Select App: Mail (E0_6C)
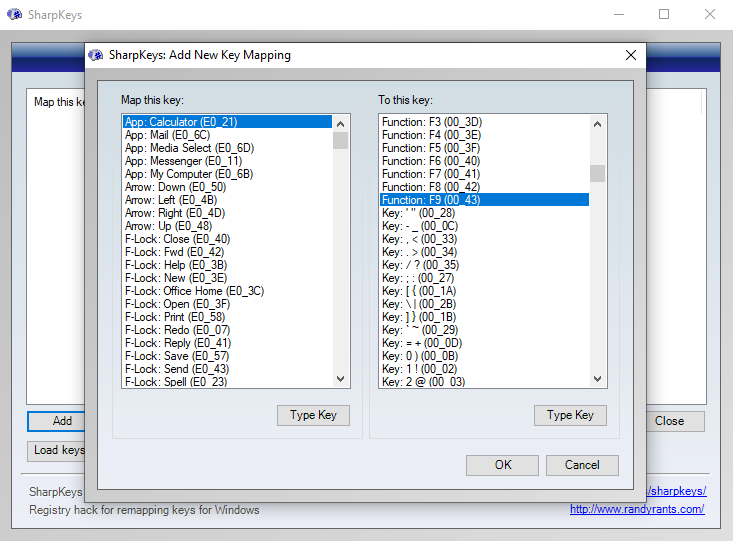Image resolution: width=733 pixels, height=541 pixels. point(228,135)
